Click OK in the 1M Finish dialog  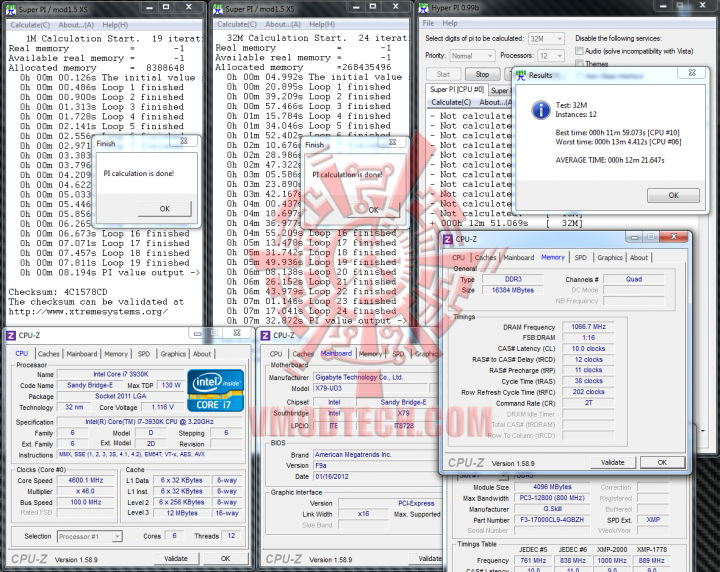(x=165, y=209)
